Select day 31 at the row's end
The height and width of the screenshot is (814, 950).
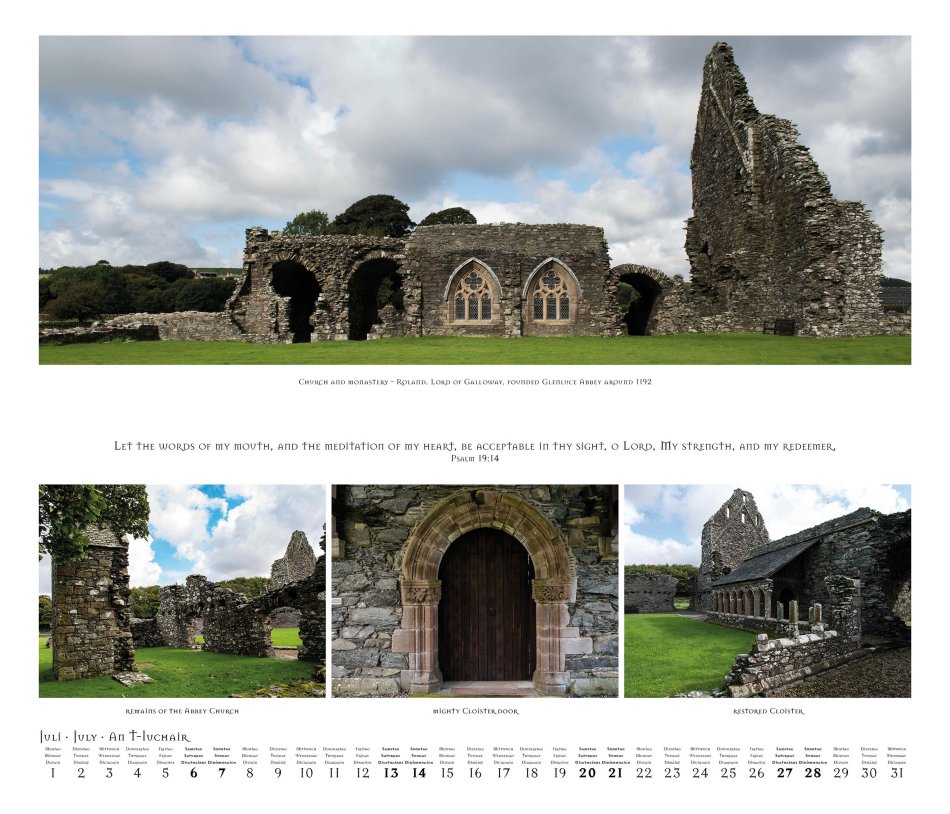click(897, 773)
